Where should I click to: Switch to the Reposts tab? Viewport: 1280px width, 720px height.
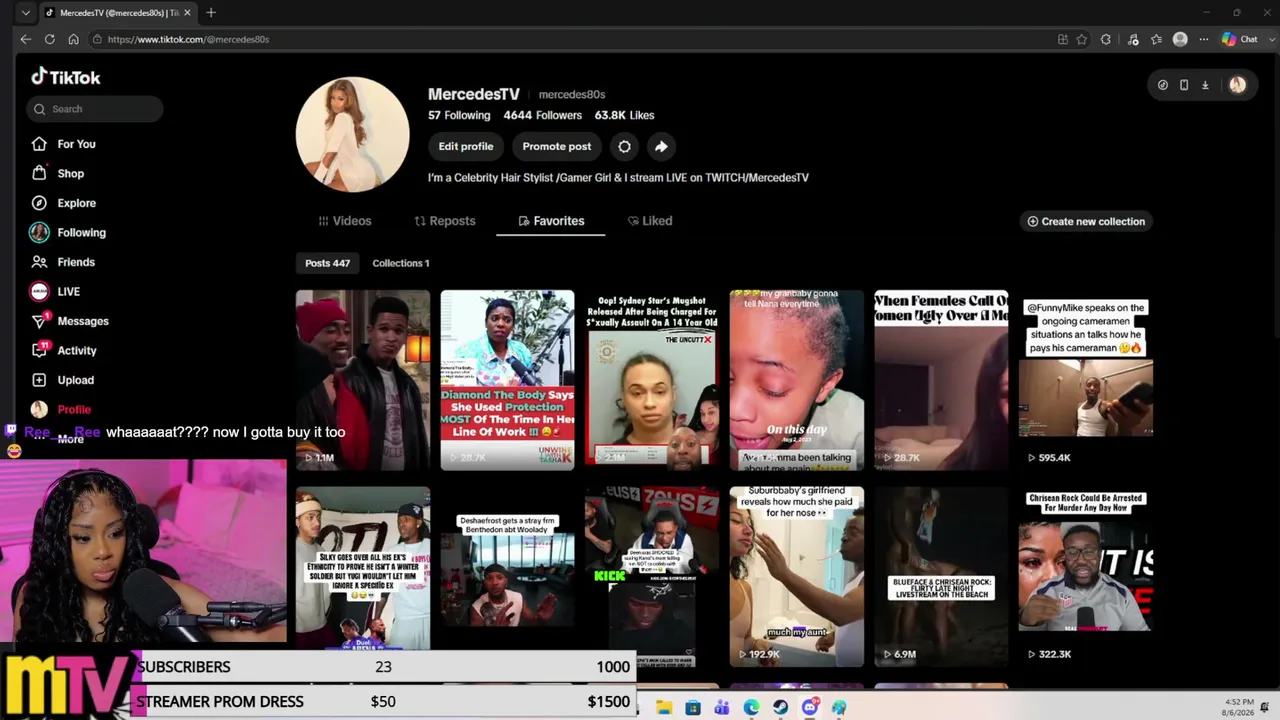[445, 221]
